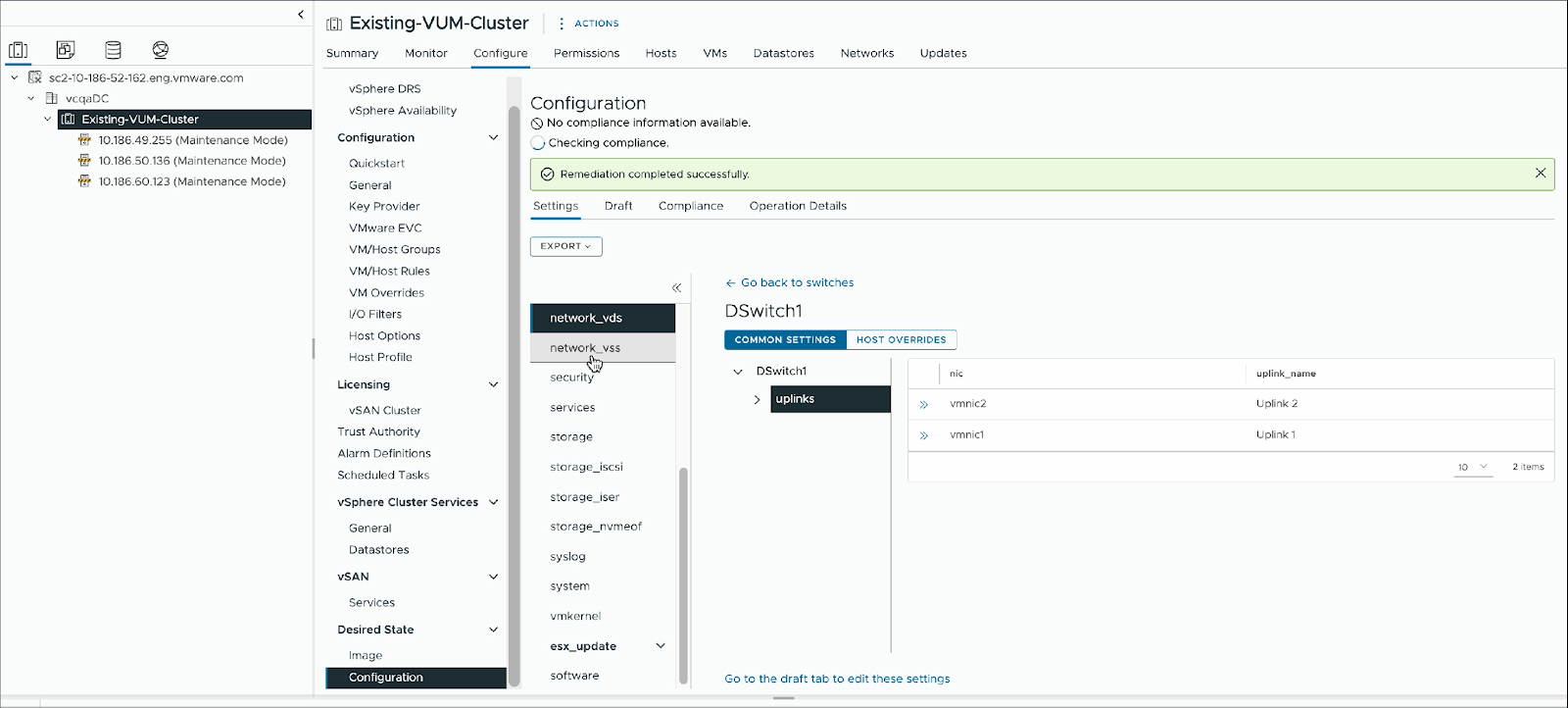The image size is (1568, 708).
Task: Open the ACTIONS menu for the cluster
Action: (589, 24)
